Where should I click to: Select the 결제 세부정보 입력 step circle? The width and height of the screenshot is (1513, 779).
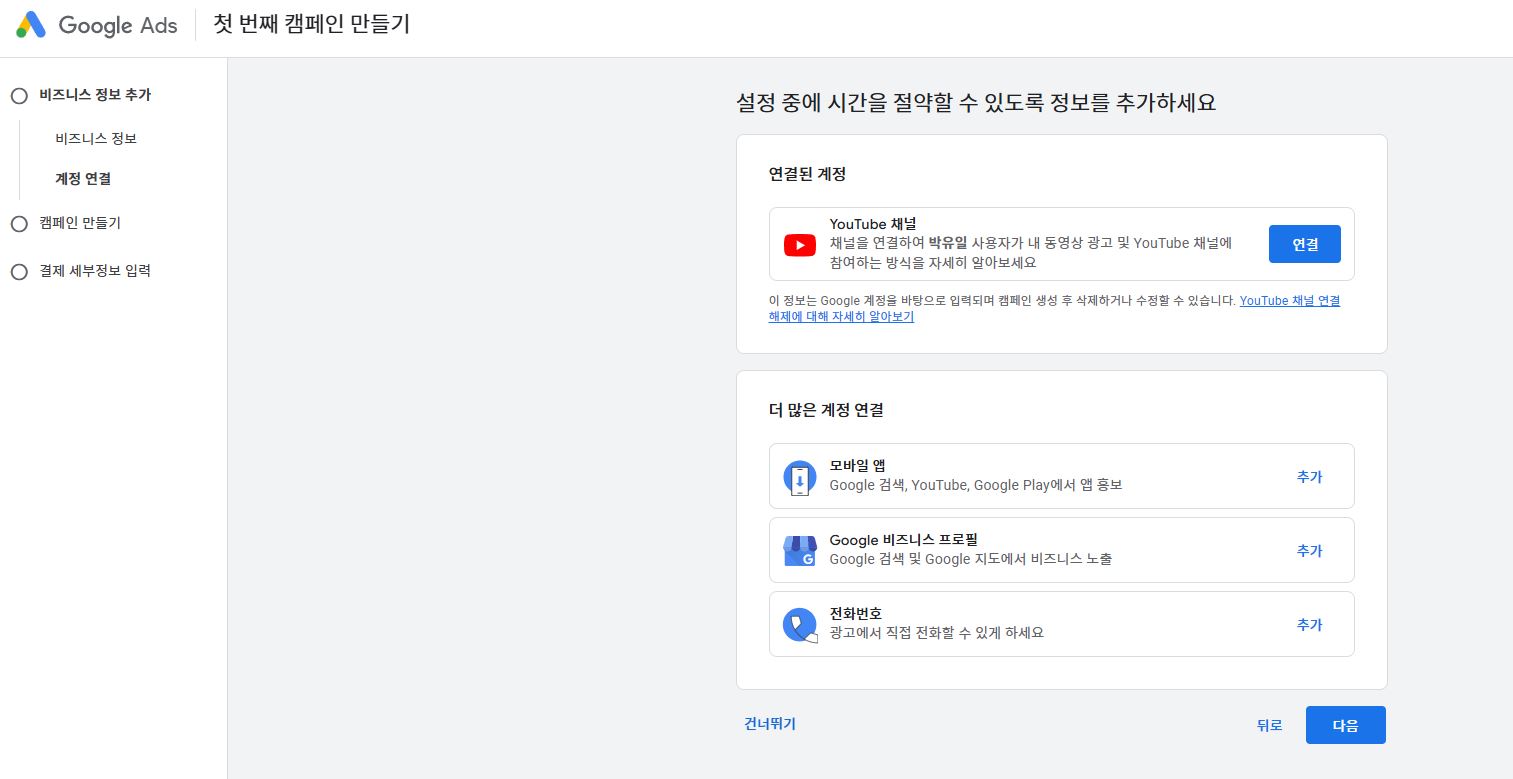(19, 271)
